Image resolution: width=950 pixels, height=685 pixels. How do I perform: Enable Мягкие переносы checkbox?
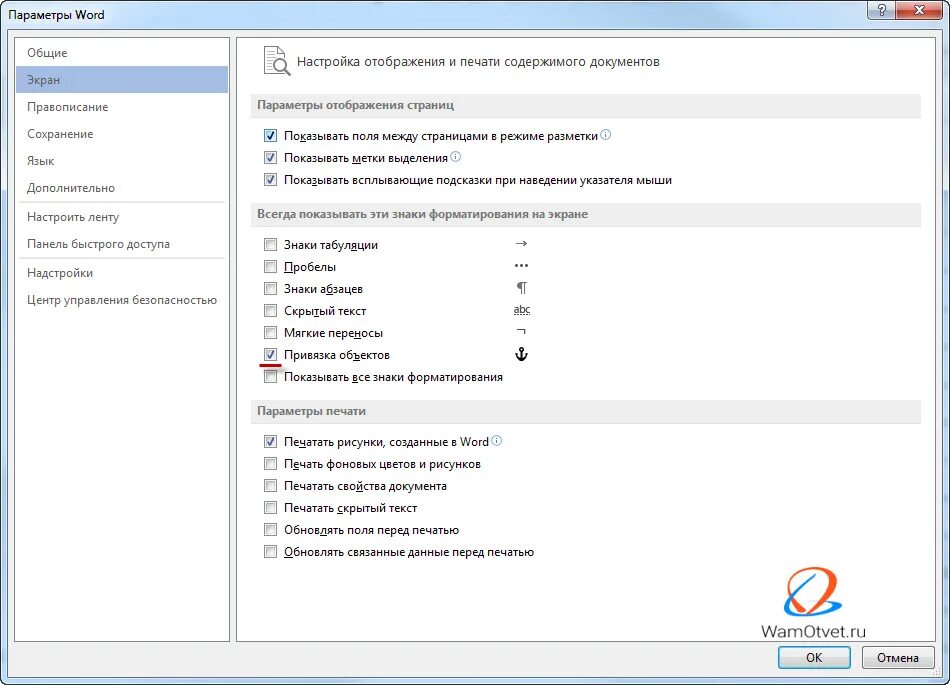pos(270,333)
